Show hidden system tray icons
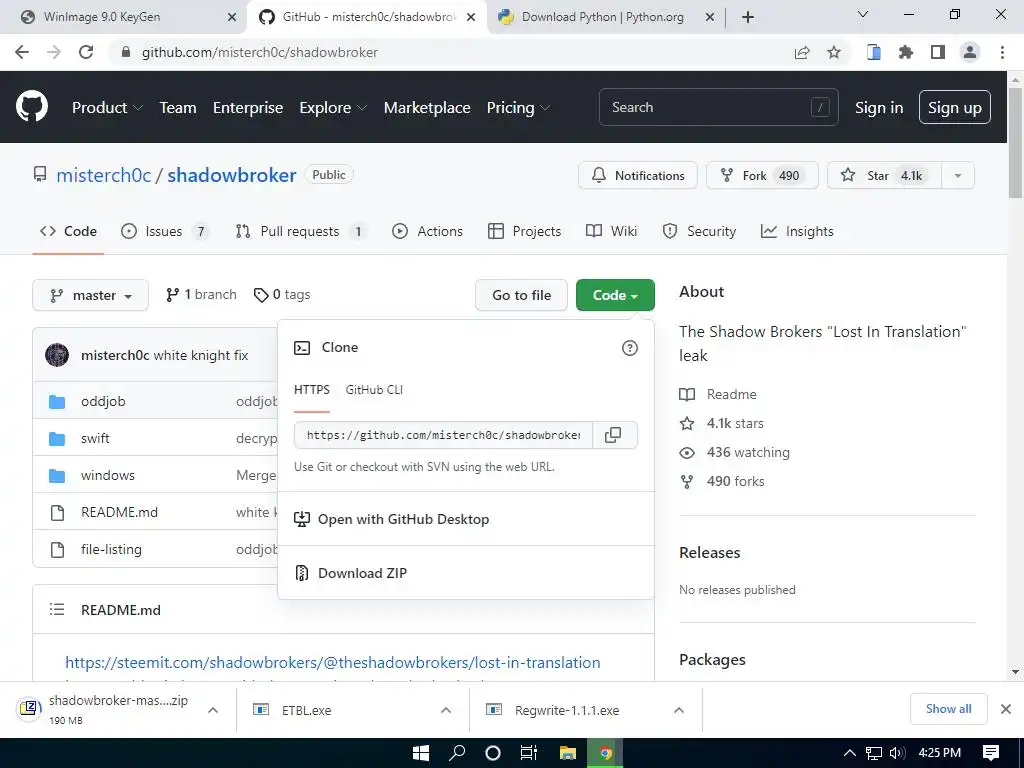The width and height of the screenshot is (1024, 768). pos(850,753)
